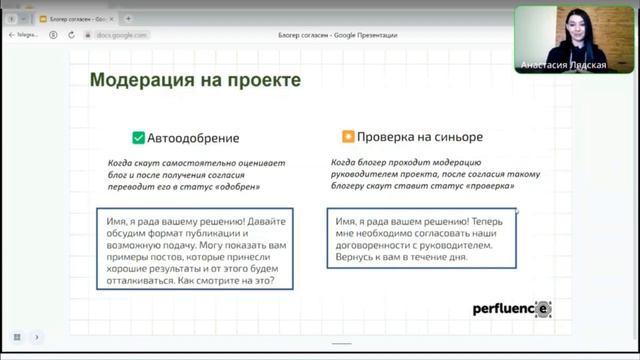Image resolution: width=640 pixels, height=360 pixels.
Task: Open the tab list dropdown arrow
Action: (23, 19)
